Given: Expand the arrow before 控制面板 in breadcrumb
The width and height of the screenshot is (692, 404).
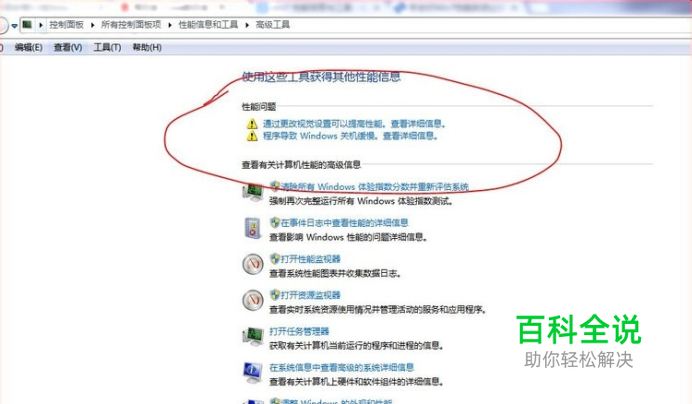Looking at the screenshot, I should pyautogui.click(x=41, y=25).
